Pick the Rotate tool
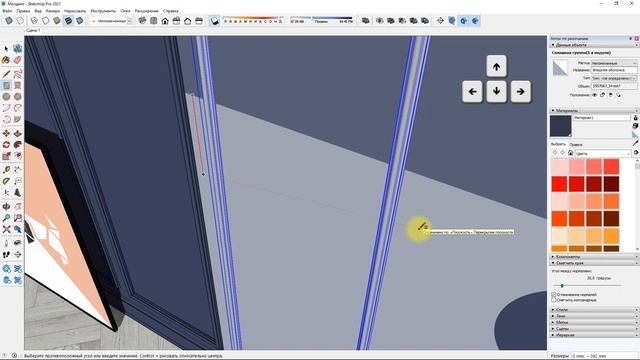 pyautogui.click(x=6, y=145)
